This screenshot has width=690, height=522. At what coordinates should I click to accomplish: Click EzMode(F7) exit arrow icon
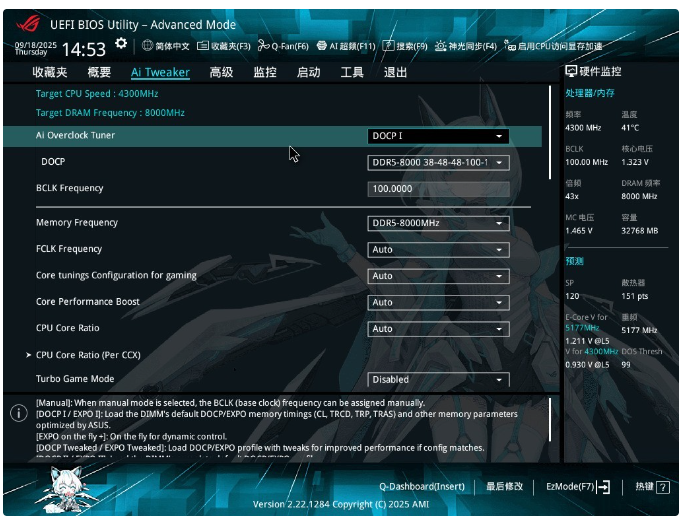tap(604, 487)
